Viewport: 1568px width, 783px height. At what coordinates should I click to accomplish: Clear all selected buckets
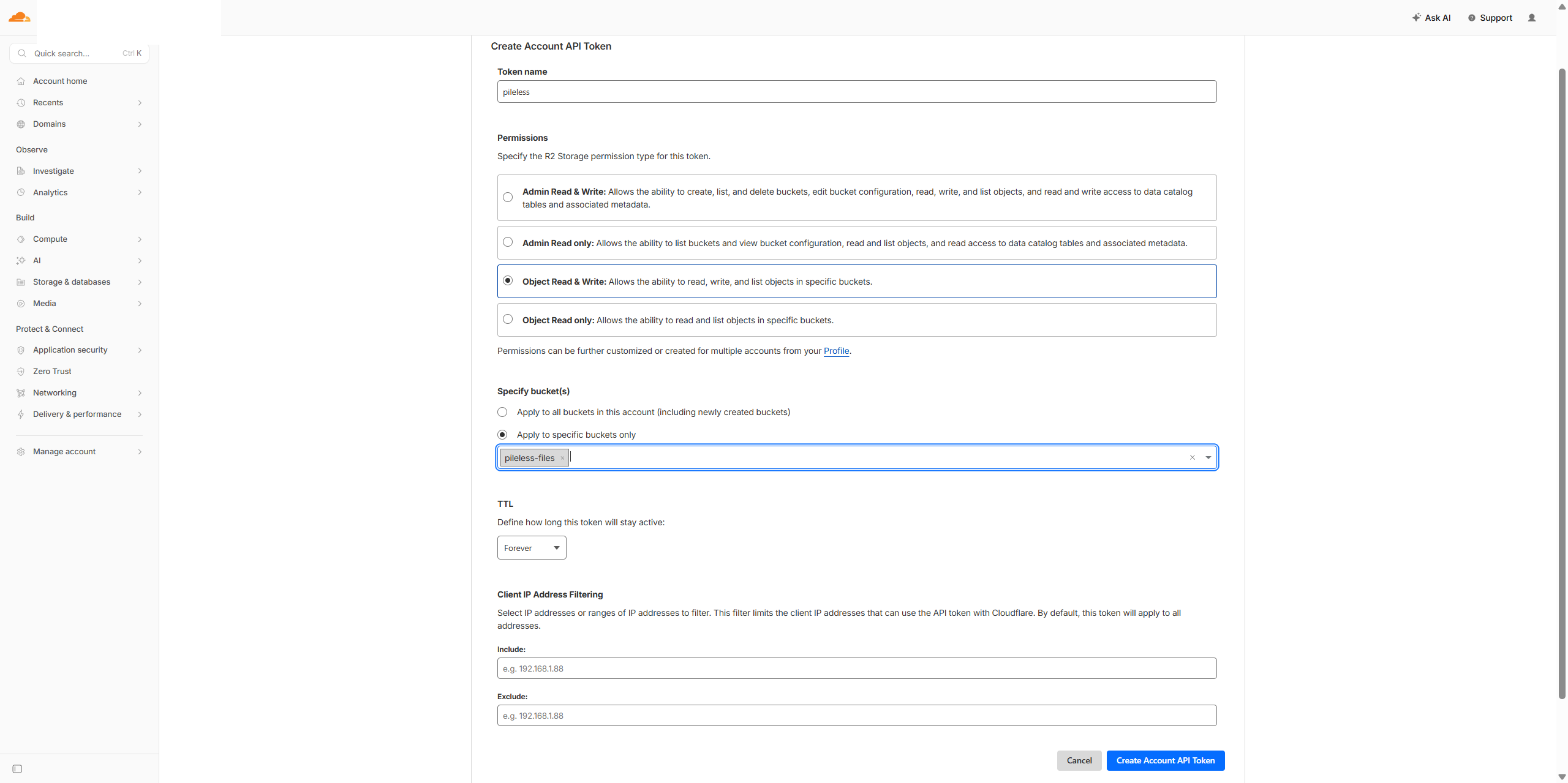click(x=1192, y=457)
